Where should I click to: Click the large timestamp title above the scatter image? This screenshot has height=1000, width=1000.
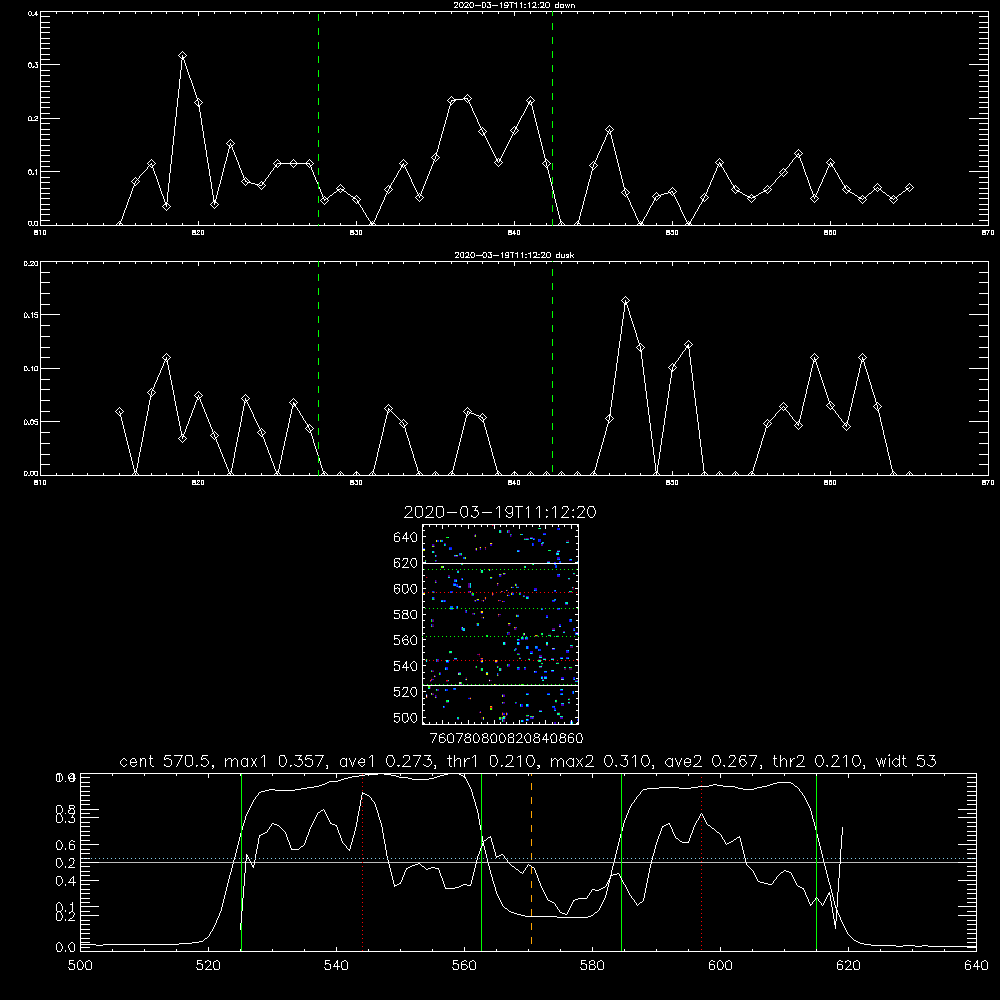[500, 512]
